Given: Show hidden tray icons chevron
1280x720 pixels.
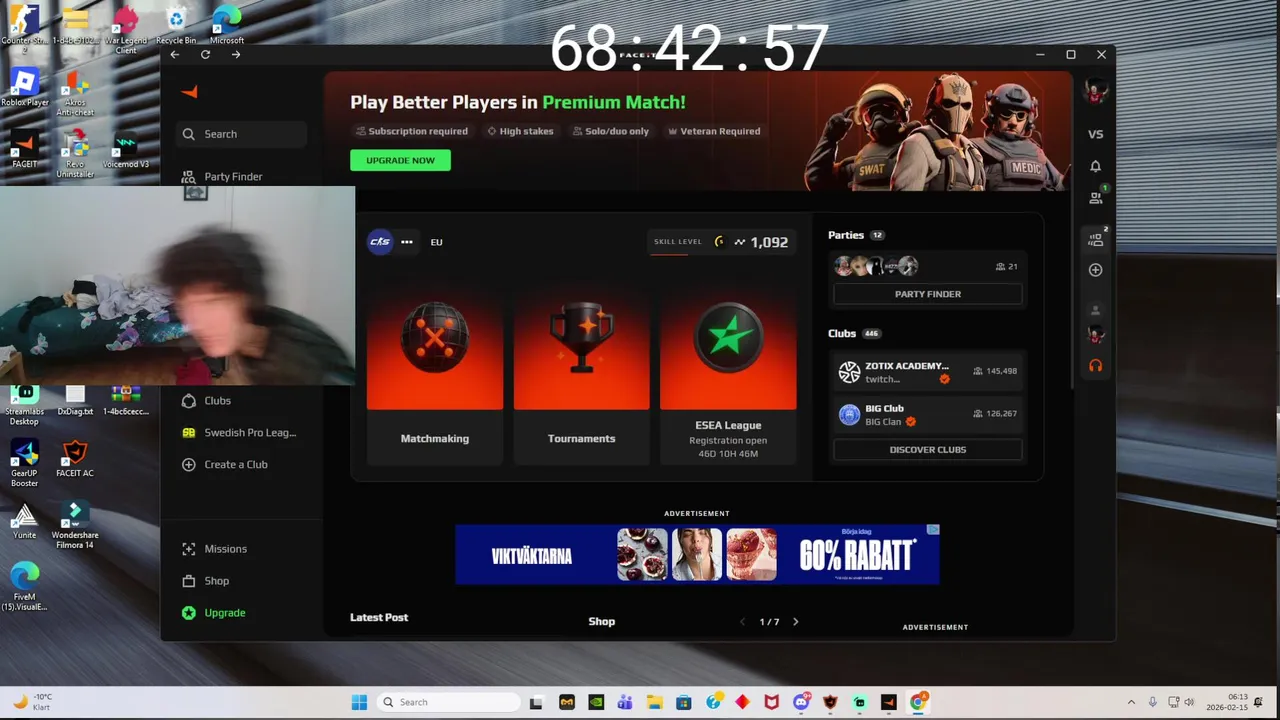Looking at the screenshot, I should click(x=1131, y=702).
